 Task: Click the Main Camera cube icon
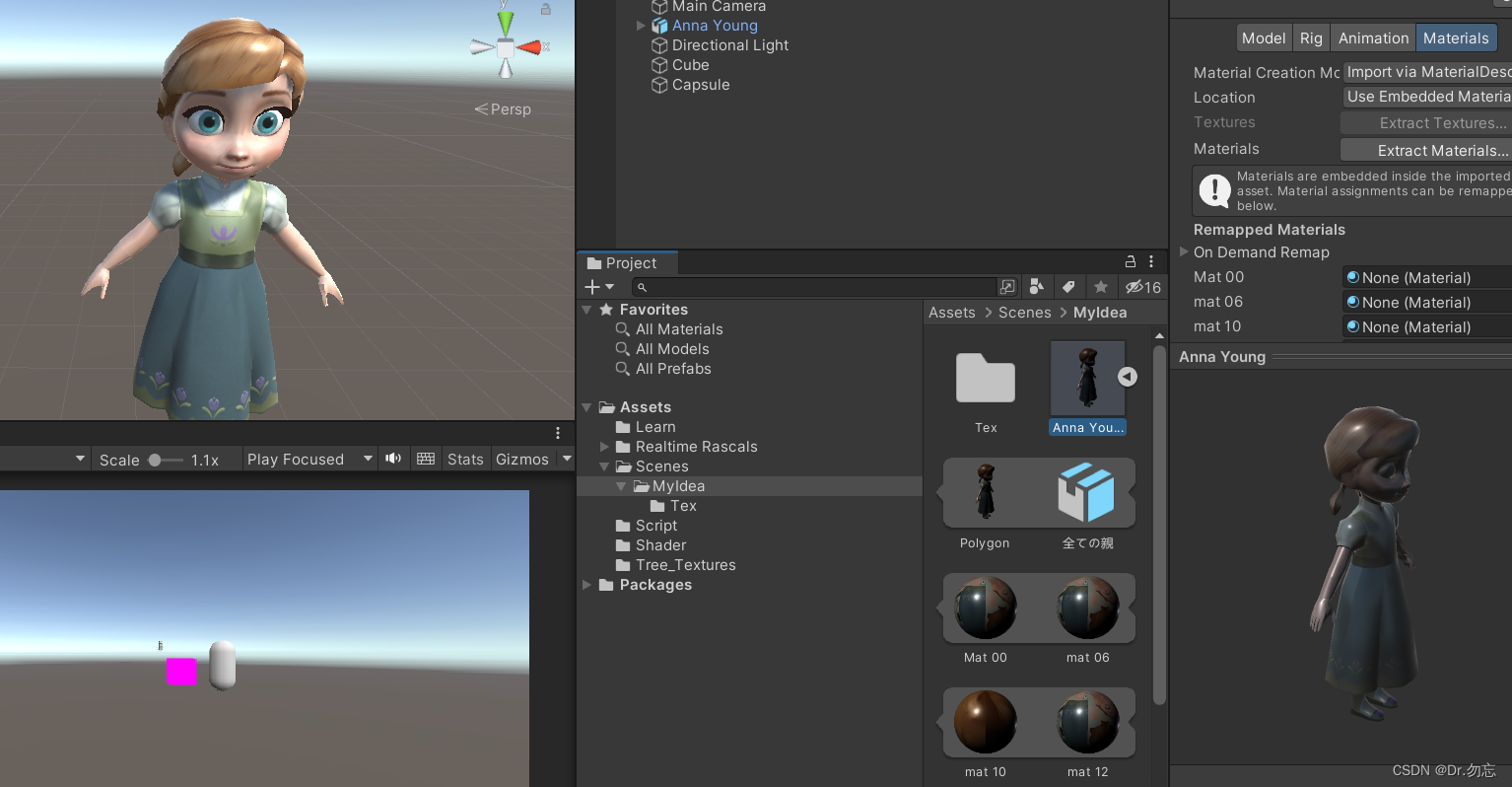(x=660, y=7)
